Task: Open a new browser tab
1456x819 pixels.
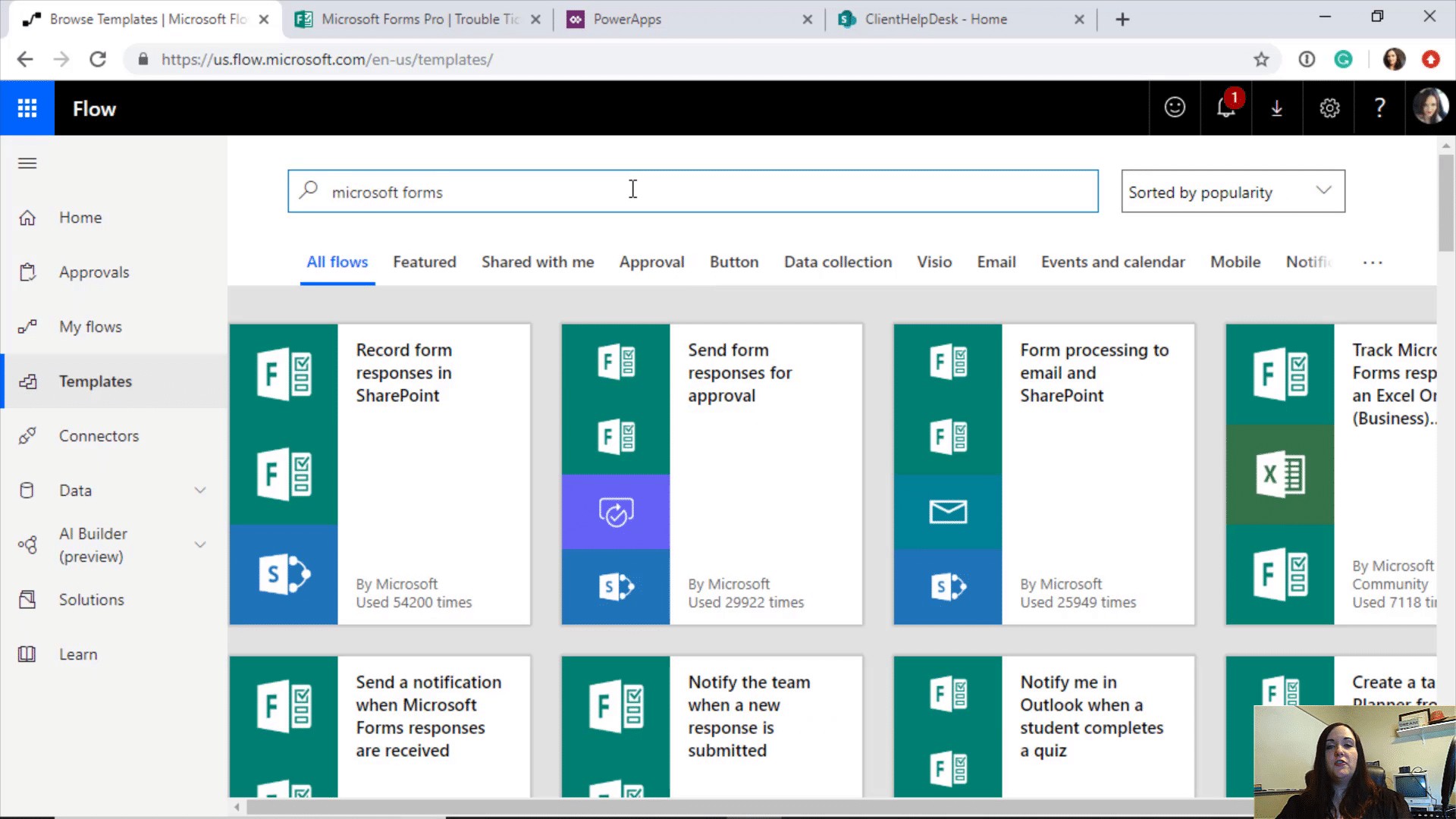Action: (x=1123, y=20)
